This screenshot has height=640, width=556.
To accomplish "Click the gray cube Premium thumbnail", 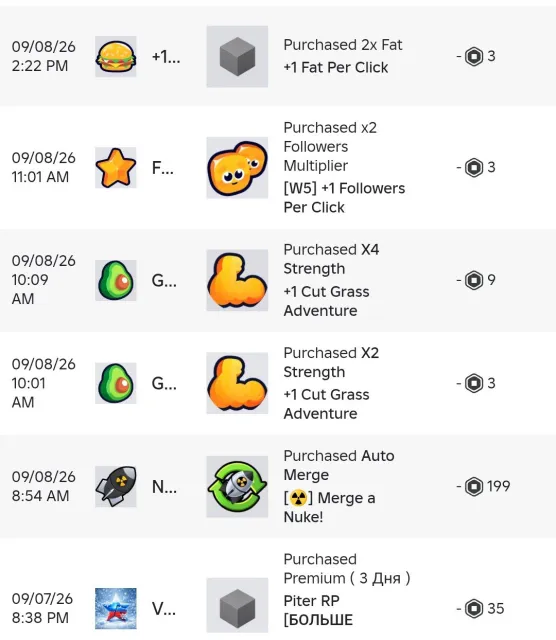I will pyautogui.click(x=237, y=608).
